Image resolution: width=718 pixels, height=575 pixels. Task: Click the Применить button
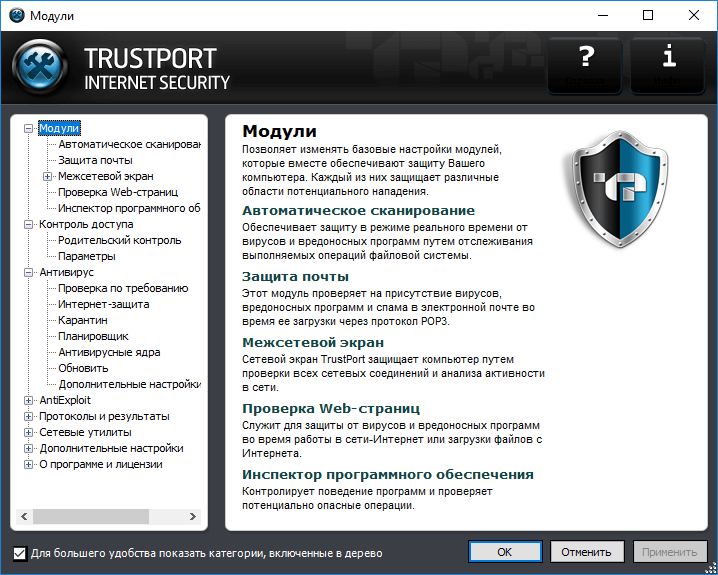(669, 552)
